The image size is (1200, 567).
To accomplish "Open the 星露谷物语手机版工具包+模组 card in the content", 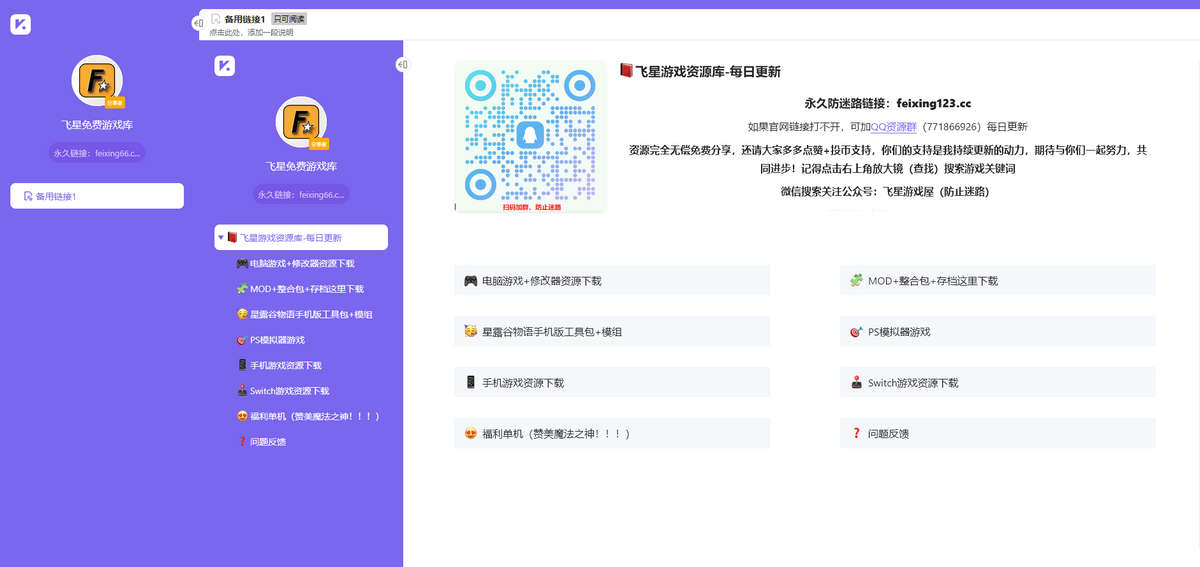I will click(612, 331).
